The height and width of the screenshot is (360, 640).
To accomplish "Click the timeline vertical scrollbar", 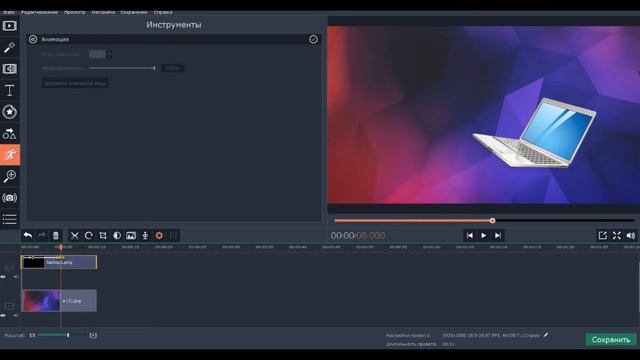I will [x=638, y=286].
